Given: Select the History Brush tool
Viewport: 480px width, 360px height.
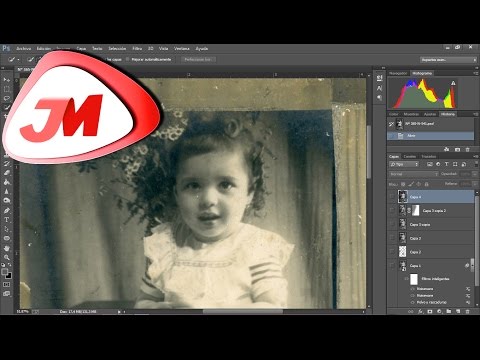Looking at the screenshot, I should coord(6,164).
